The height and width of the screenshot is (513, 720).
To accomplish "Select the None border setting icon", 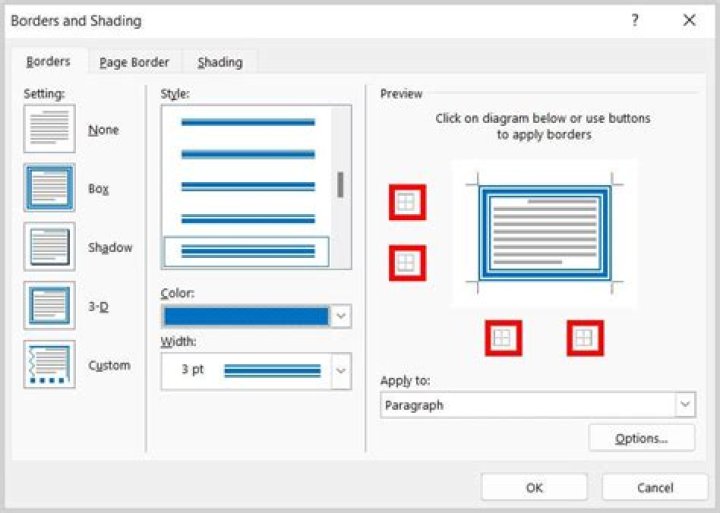I will [49, 129].
